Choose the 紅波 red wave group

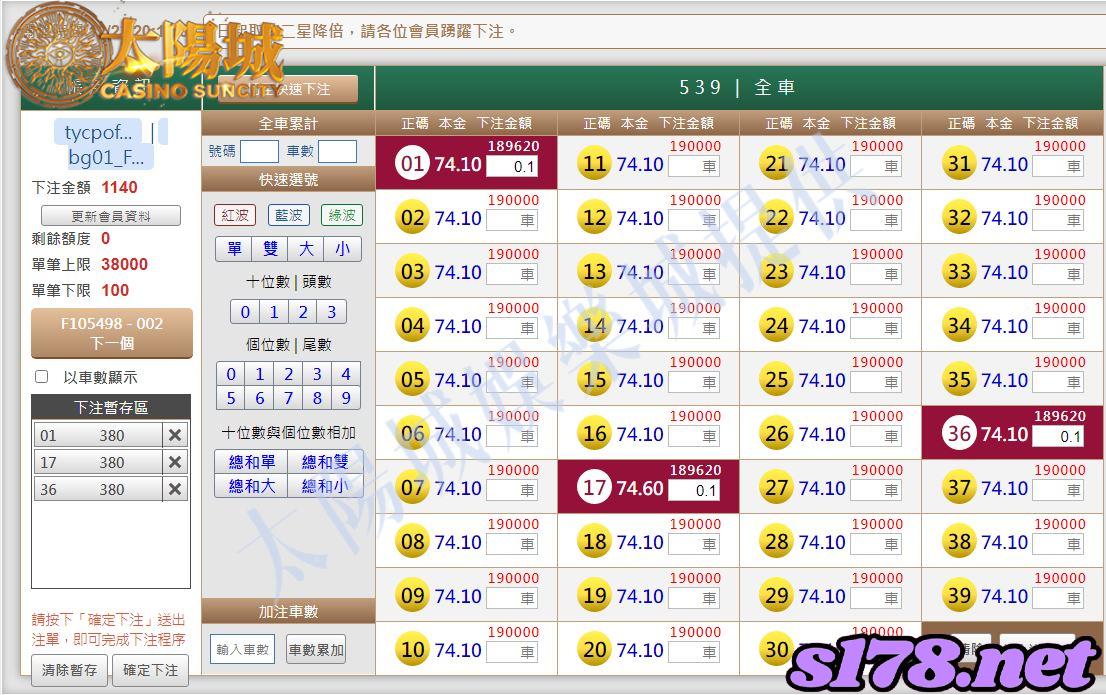click(x=235, y=215)
